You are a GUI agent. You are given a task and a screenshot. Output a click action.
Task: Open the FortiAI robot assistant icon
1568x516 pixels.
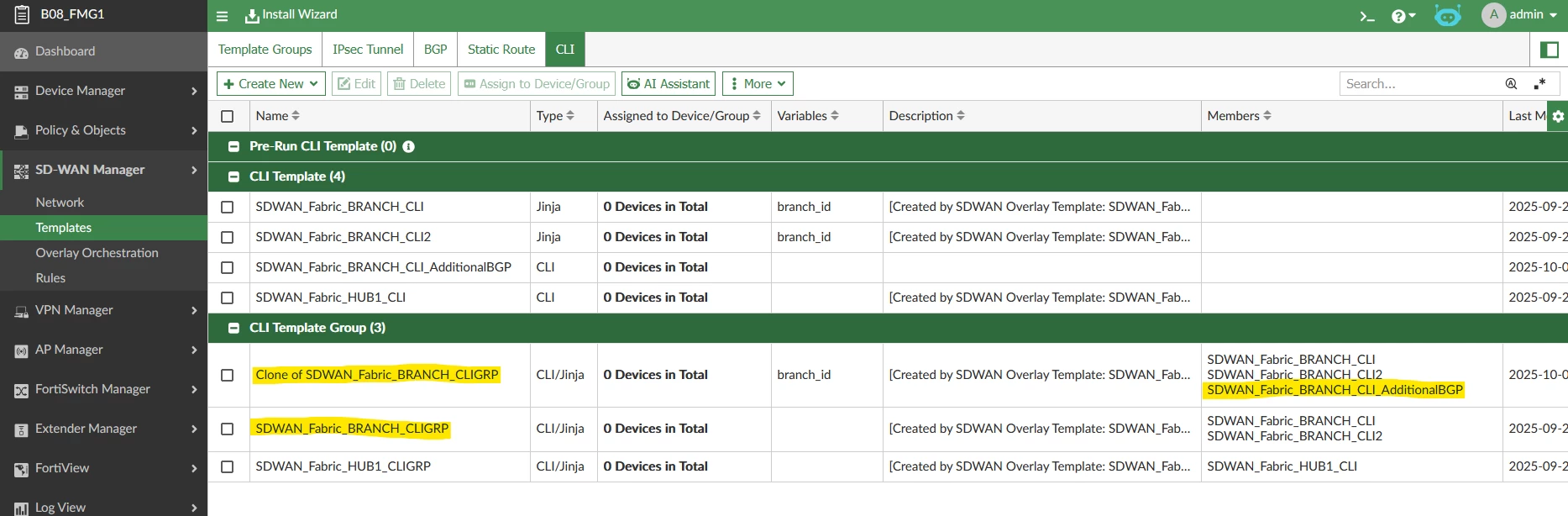click(1447, 15)
